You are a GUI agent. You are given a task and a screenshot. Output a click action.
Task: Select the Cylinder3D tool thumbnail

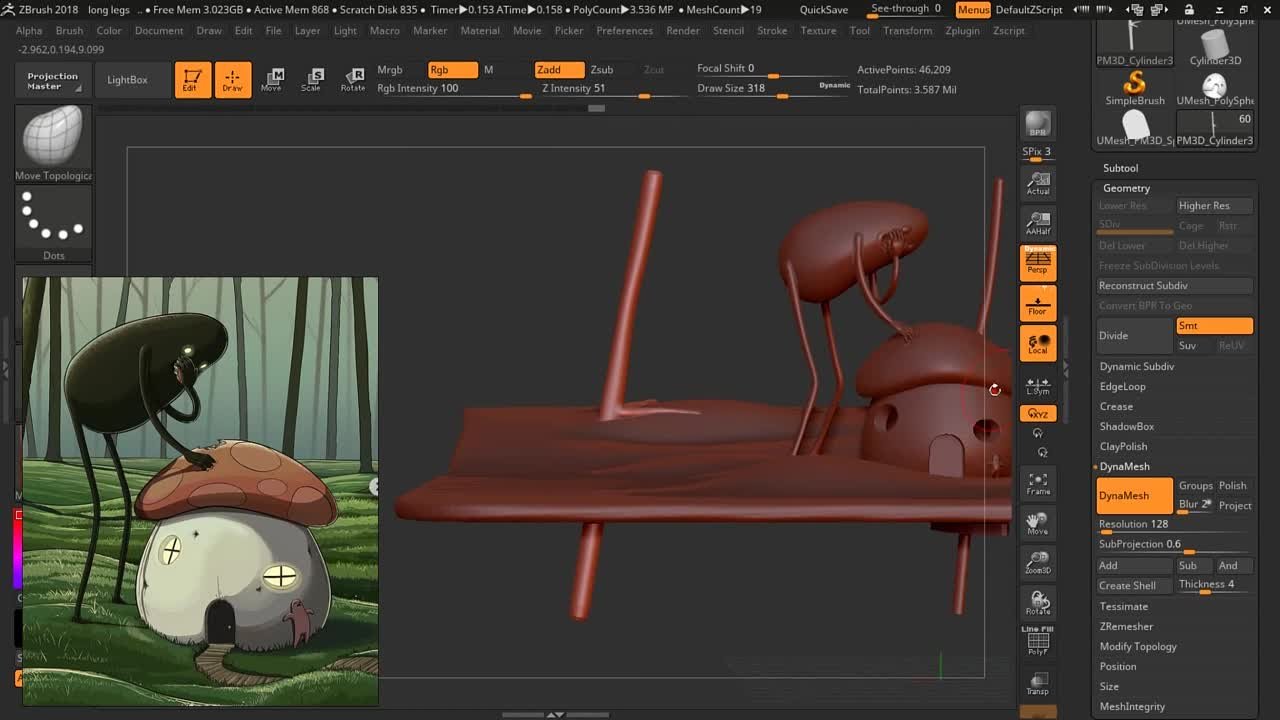(x=1215, y=47)
